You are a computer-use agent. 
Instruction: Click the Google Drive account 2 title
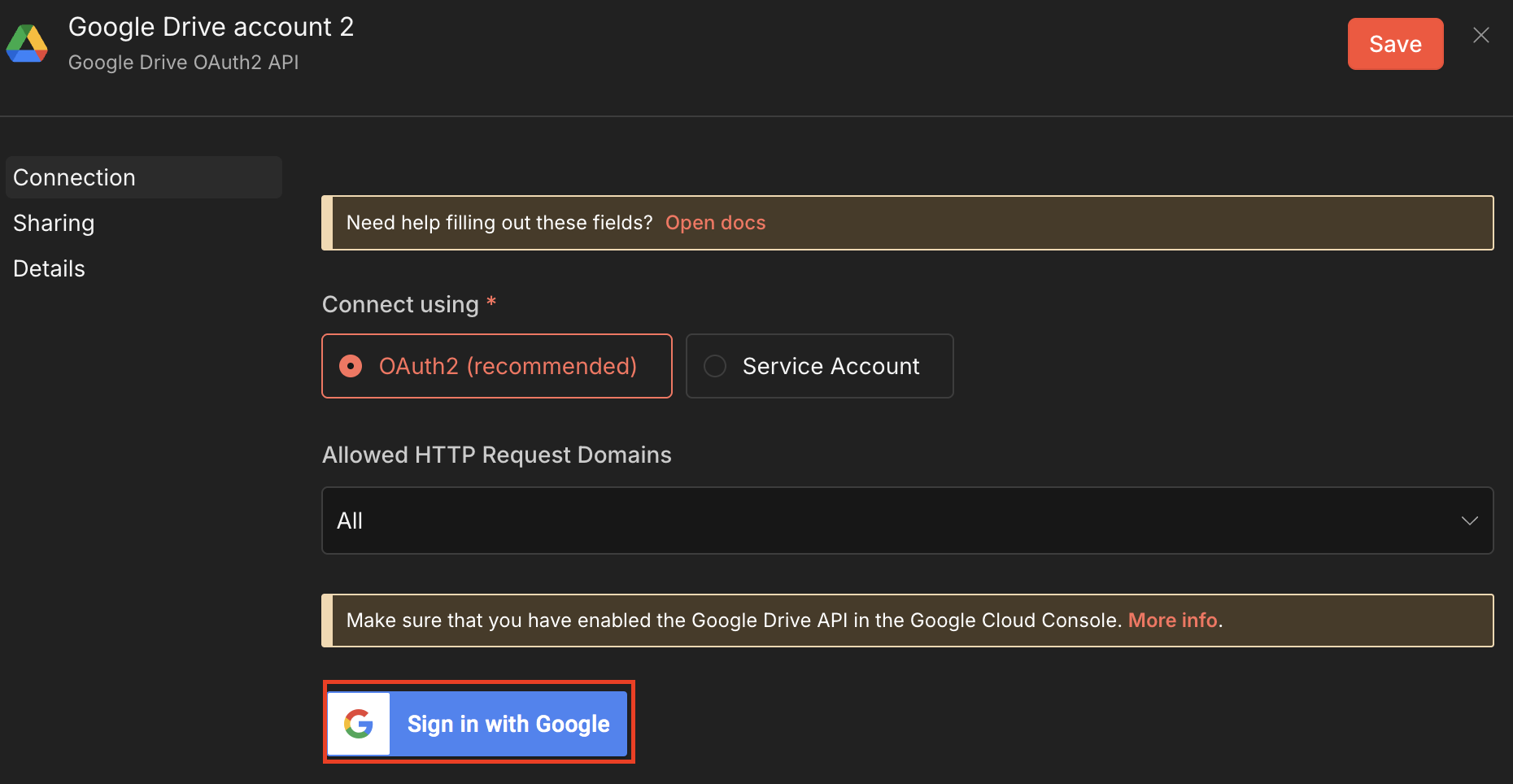tap(211, 27)
